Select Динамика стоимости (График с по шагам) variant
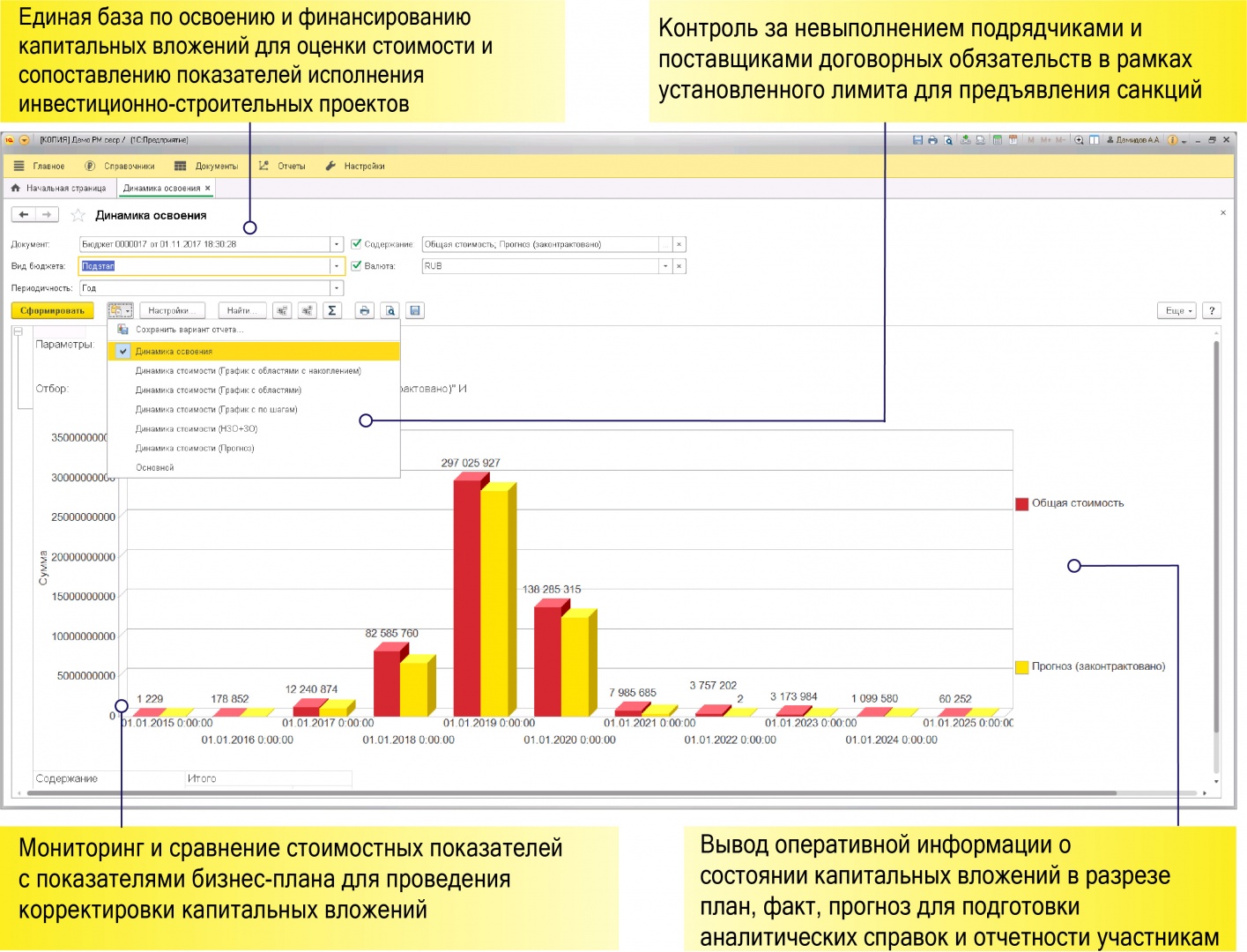Image resolution: width=1247 pixels, height=952 pixels. point(254,409)
